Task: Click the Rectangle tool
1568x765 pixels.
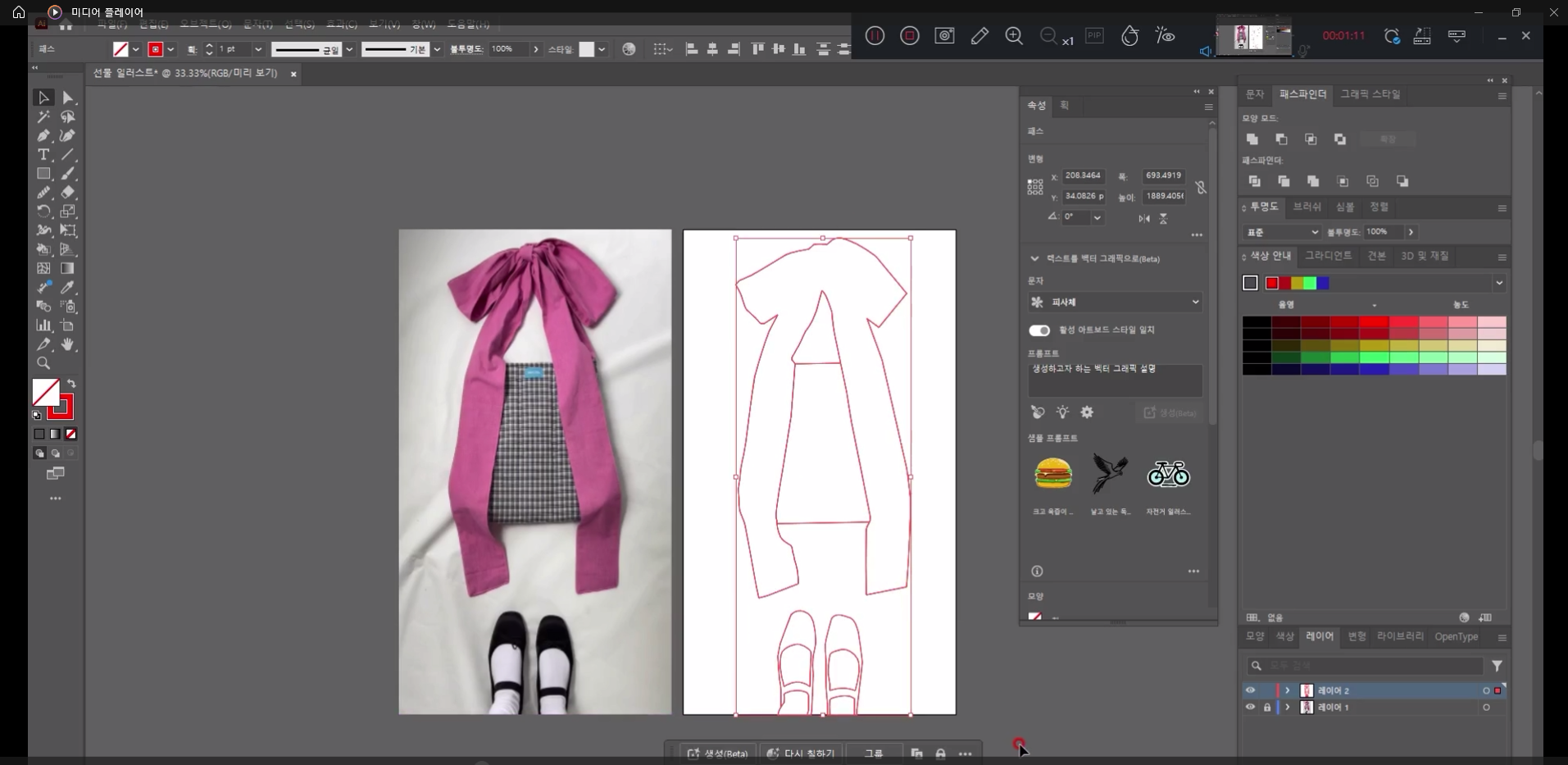Action: pos(43,174)
